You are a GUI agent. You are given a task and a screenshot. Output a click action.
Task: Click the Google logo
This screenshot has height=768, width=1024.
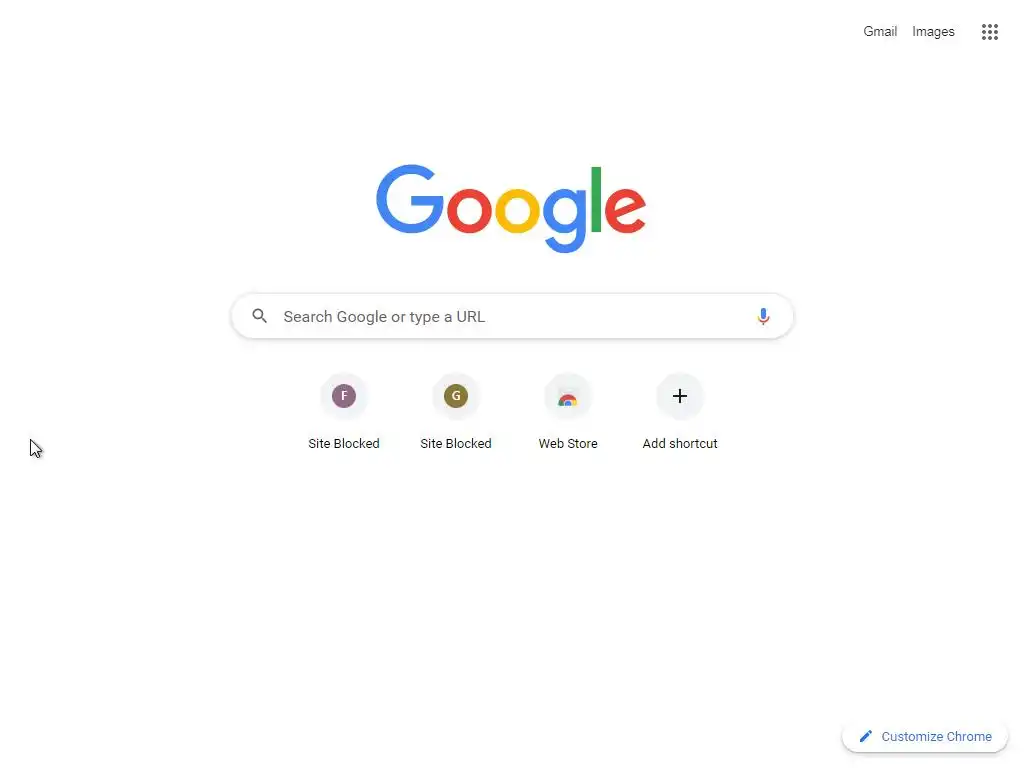[511, 208]
